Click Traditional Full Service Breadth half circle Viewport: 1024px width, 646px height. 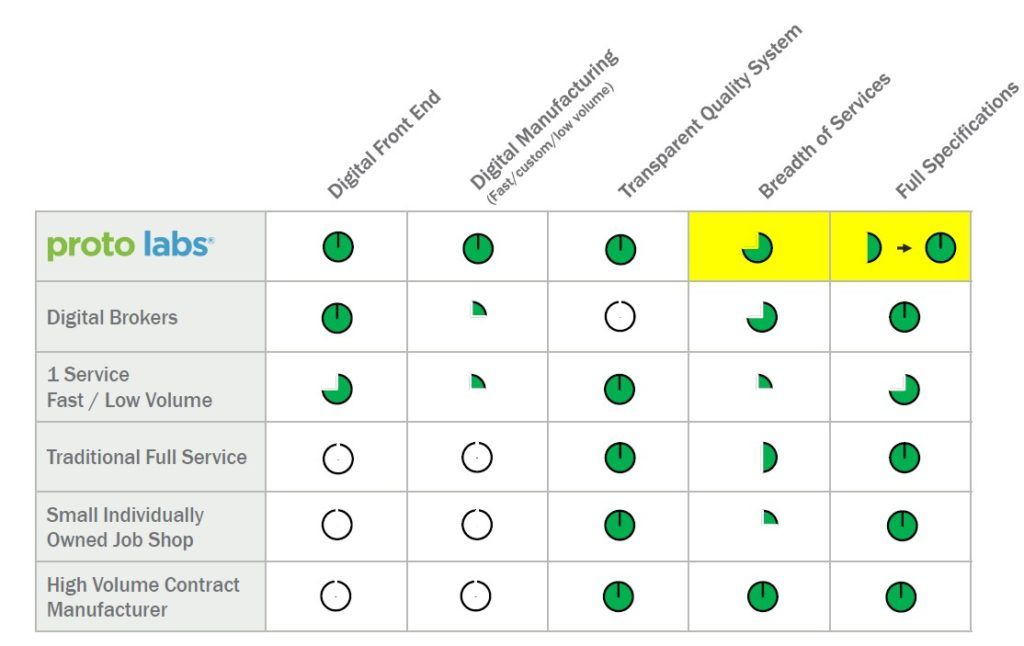coord(767,457)
